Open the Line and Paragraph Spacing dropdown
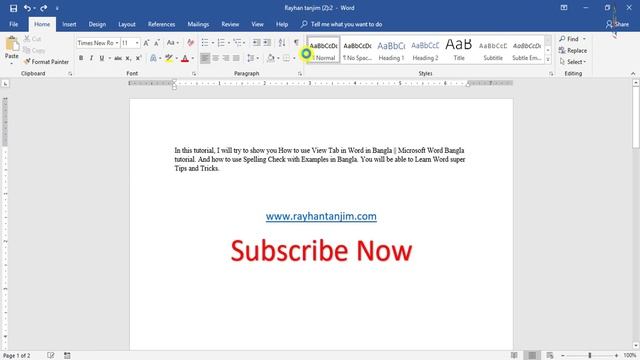The image size is (640, 360). pos(253,58)
